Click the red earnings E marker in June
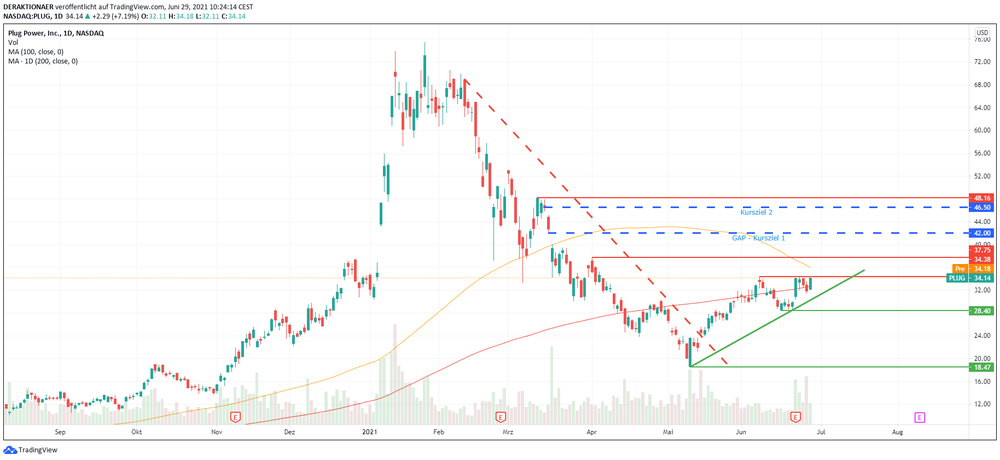1000x460 pixels. tap(795, 417)
